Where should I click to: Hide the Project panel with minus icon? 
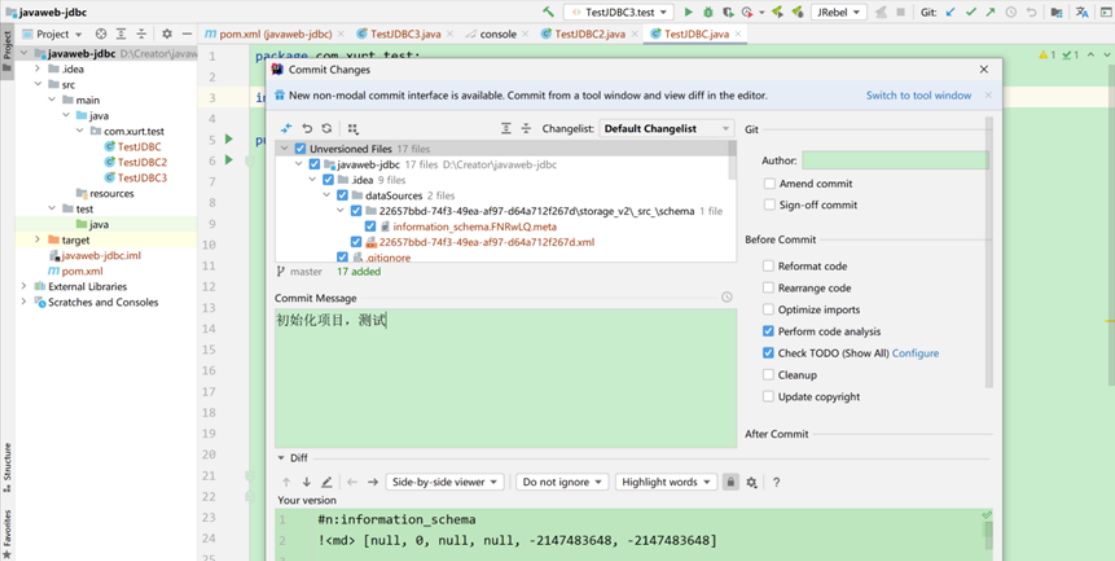click(x=187, y=34)
